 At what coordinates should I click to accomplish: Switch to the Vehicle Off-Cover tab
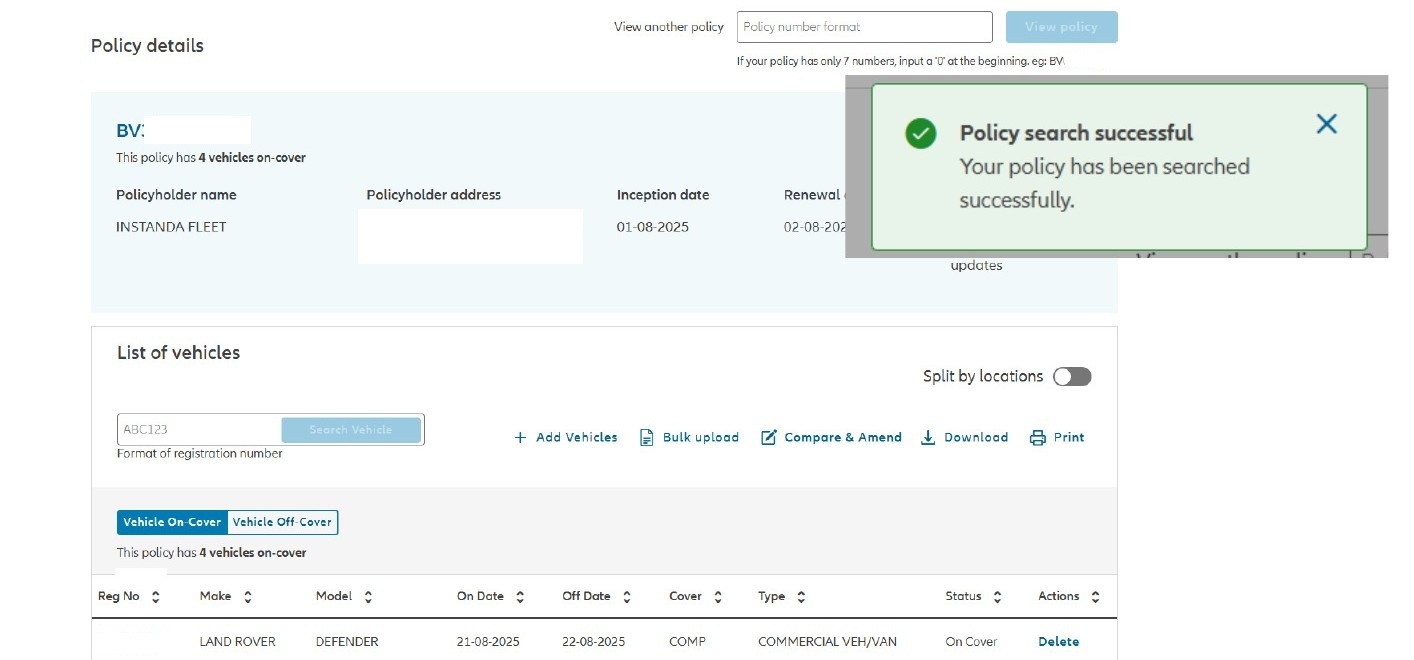[283, 522]
